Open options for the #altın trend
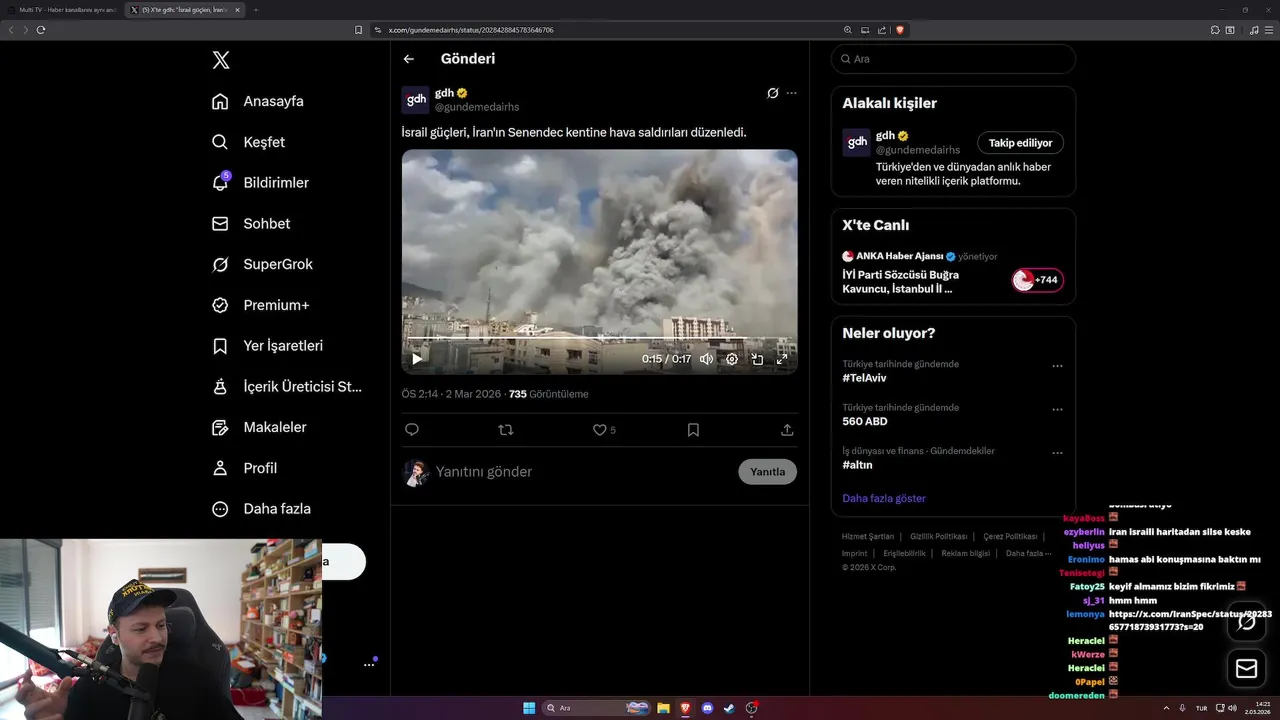 [x=1057, y=453]
